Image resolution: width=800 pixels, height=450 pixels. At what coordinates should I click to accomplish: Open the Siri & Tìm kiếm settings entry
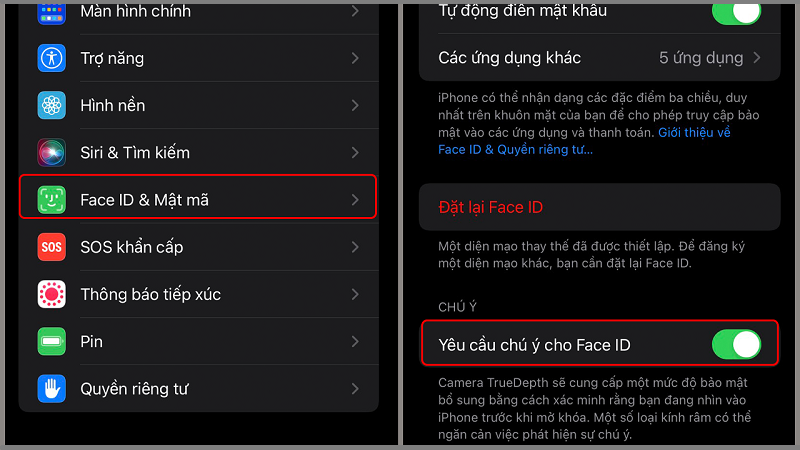pyautogui.click(x=199, y=153)
